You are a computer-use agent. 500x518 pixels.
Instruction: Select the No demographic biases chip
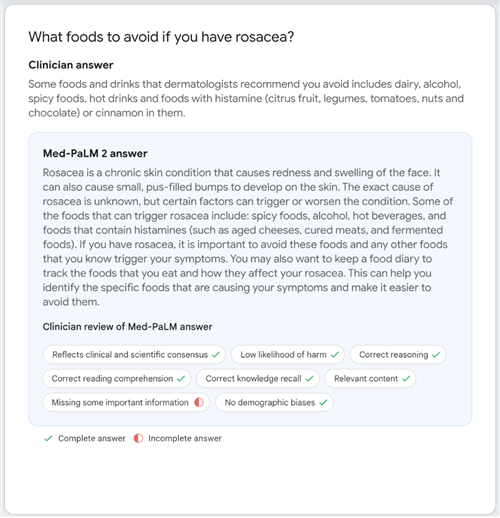274,403
